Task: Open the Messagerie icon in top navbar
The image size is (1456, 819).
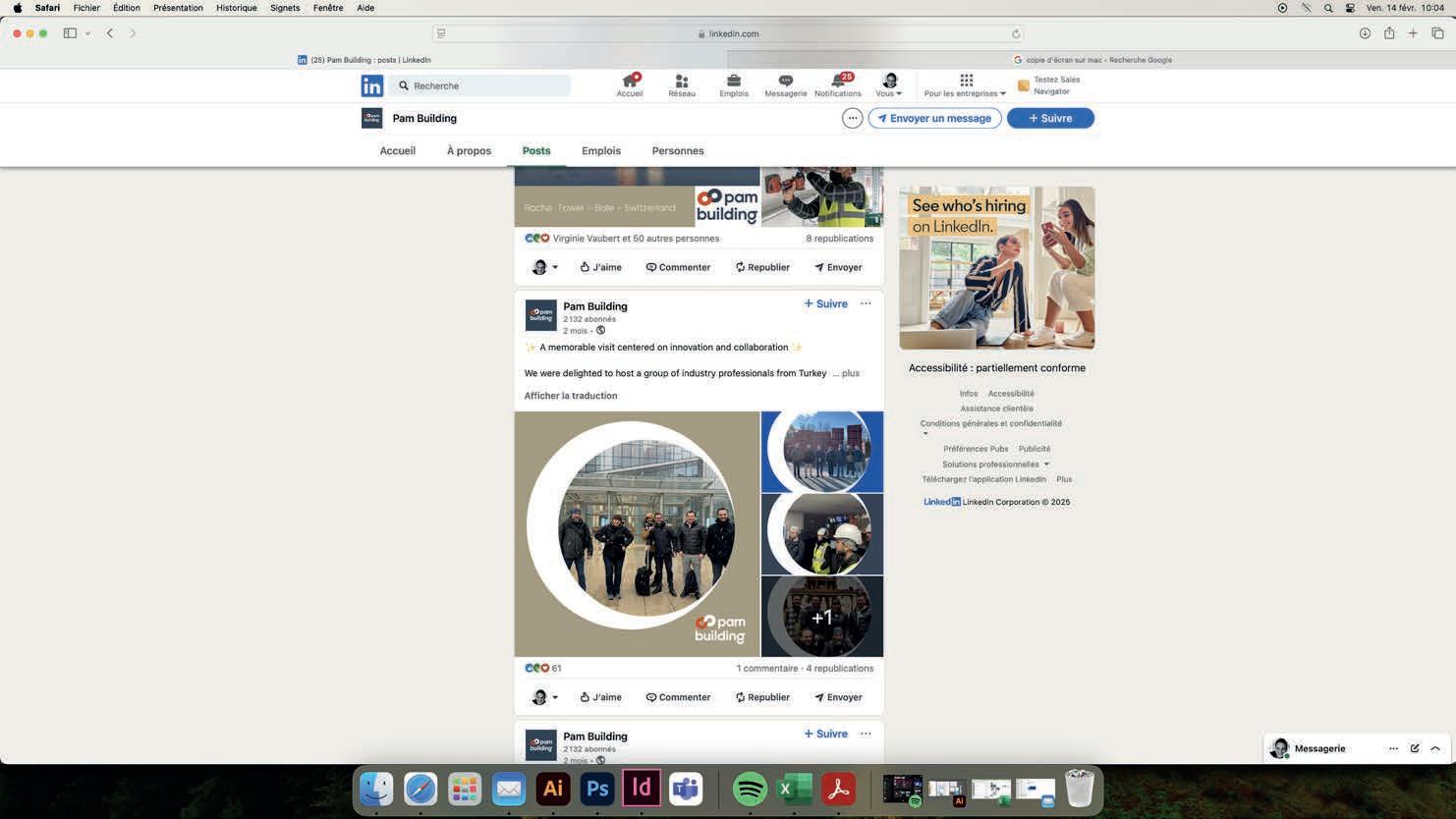Action: 786,85
